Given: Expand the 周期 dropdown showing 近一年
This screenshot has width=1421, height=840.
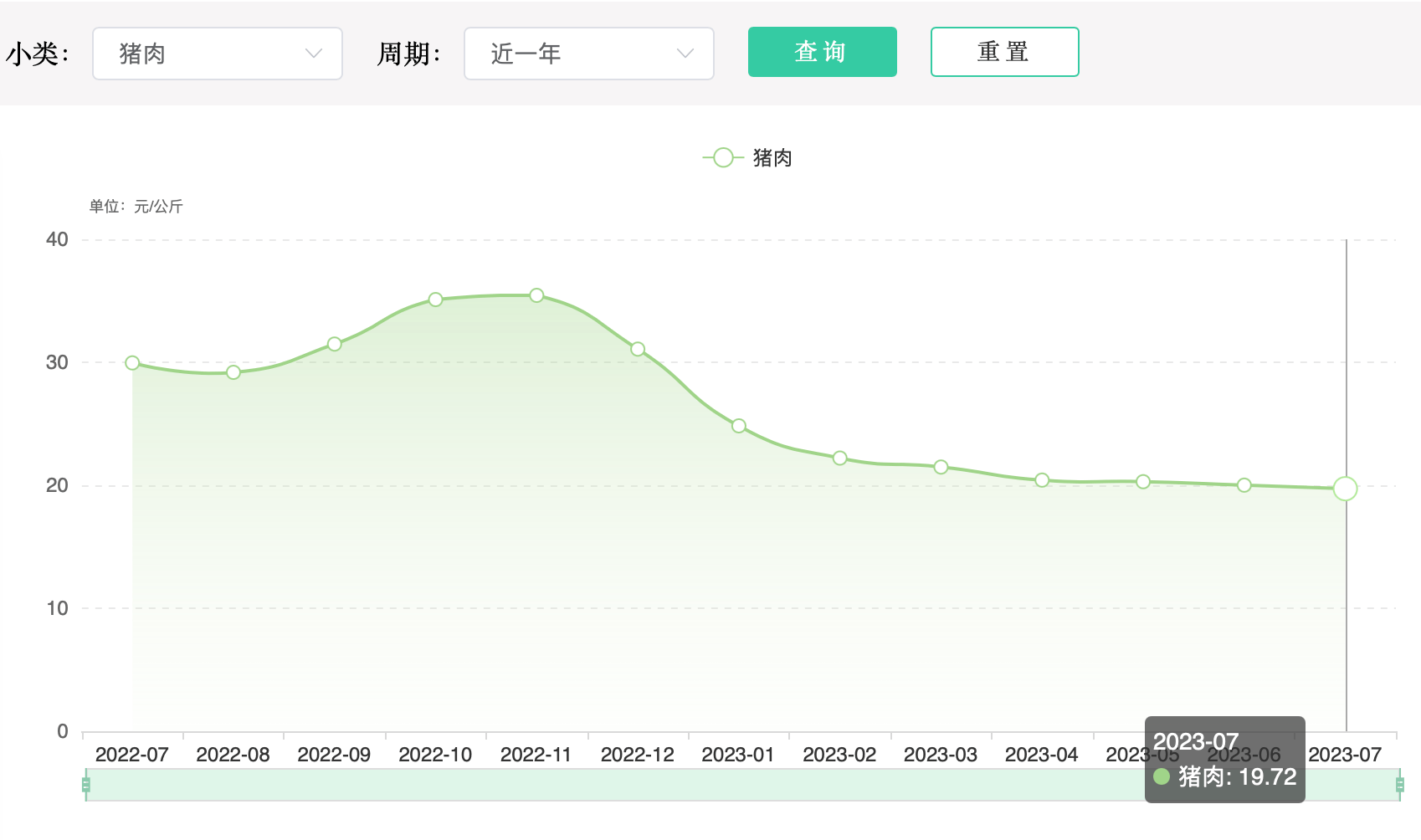Looking at the screenshot, I should tap(588, 54).
